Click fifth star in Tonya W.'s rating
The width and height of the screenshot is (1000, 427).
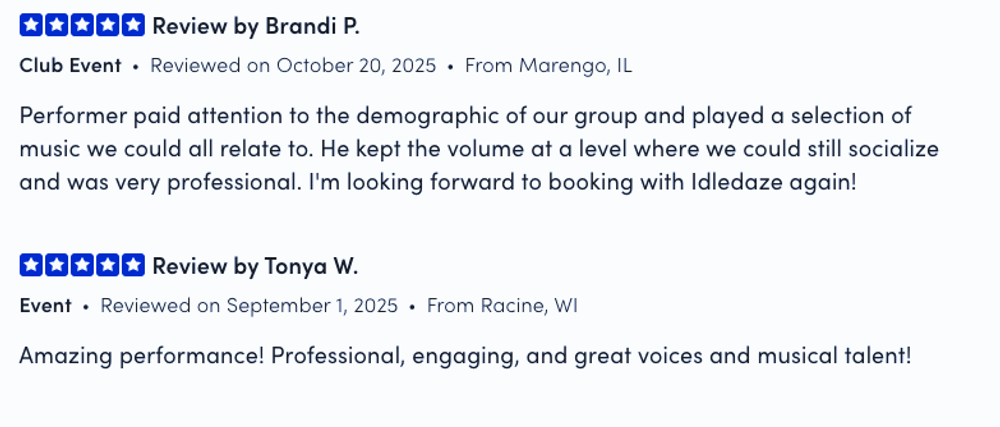coord(133,265)
